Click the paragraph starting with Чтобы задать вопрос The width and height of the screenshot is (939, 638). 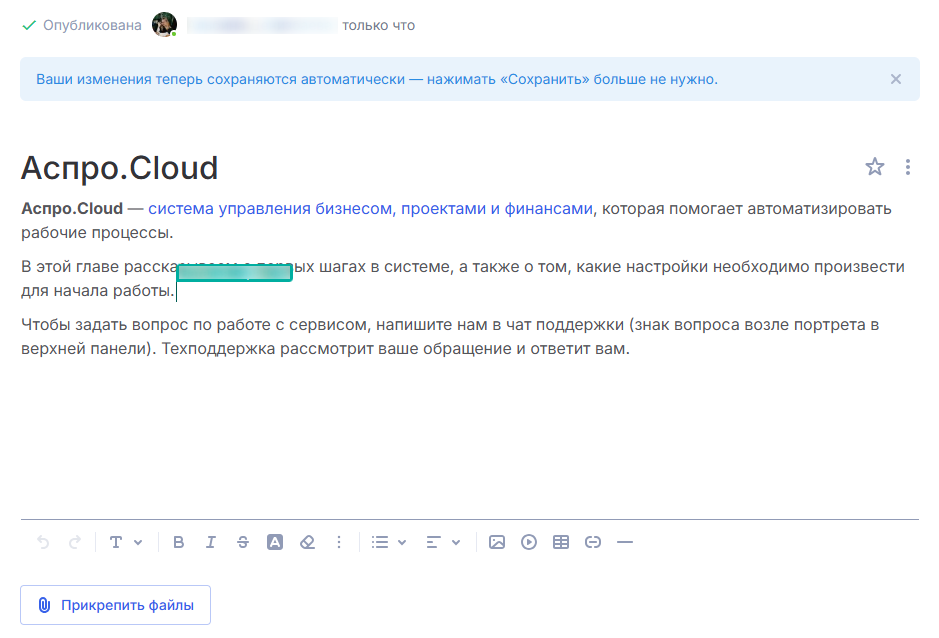(450, 337)
